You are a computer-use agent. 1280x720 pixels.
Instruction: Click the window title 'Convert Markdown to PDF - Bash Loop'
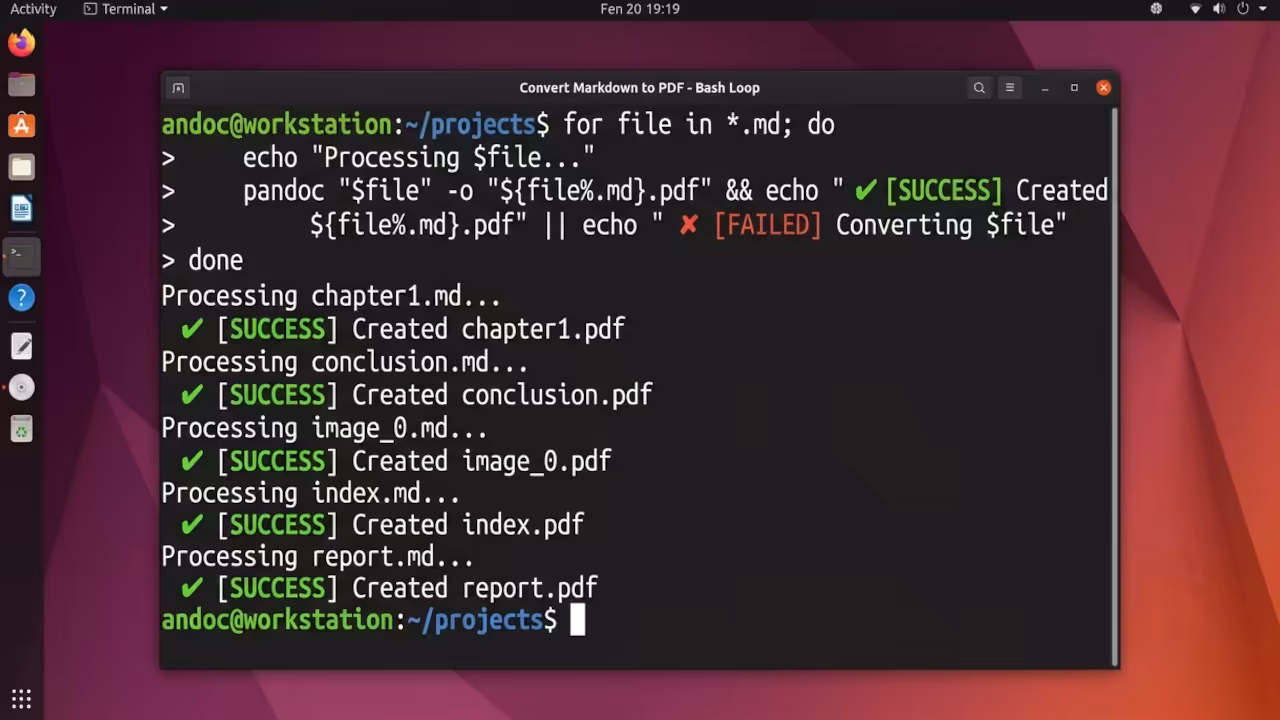click(x=639, y=88)
